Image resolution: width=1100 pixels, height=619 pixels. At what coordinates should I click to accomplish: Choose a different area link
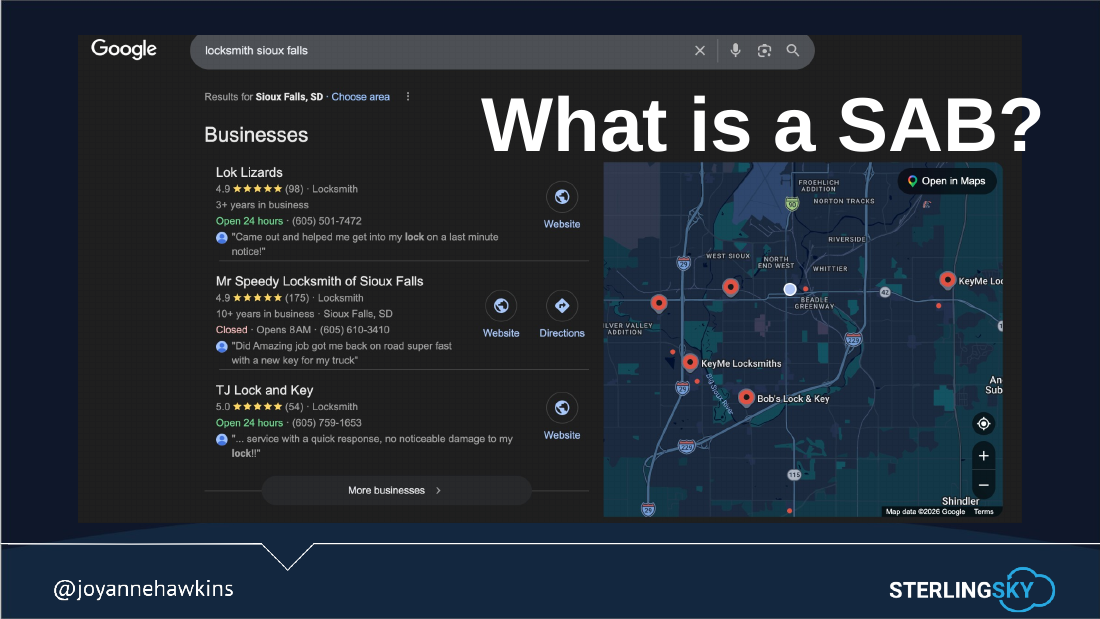click(x=361, y=97)
